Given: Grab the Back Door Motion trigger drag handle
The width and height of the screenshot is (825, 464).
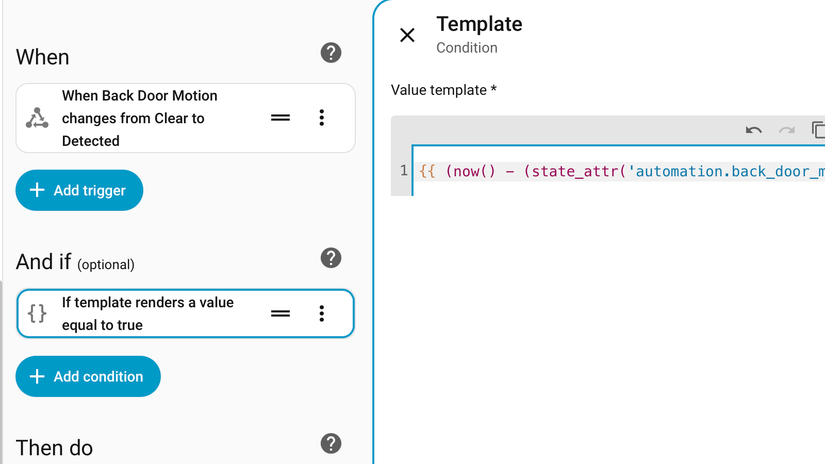Looking at the screenshot, I should click(281, 118).
